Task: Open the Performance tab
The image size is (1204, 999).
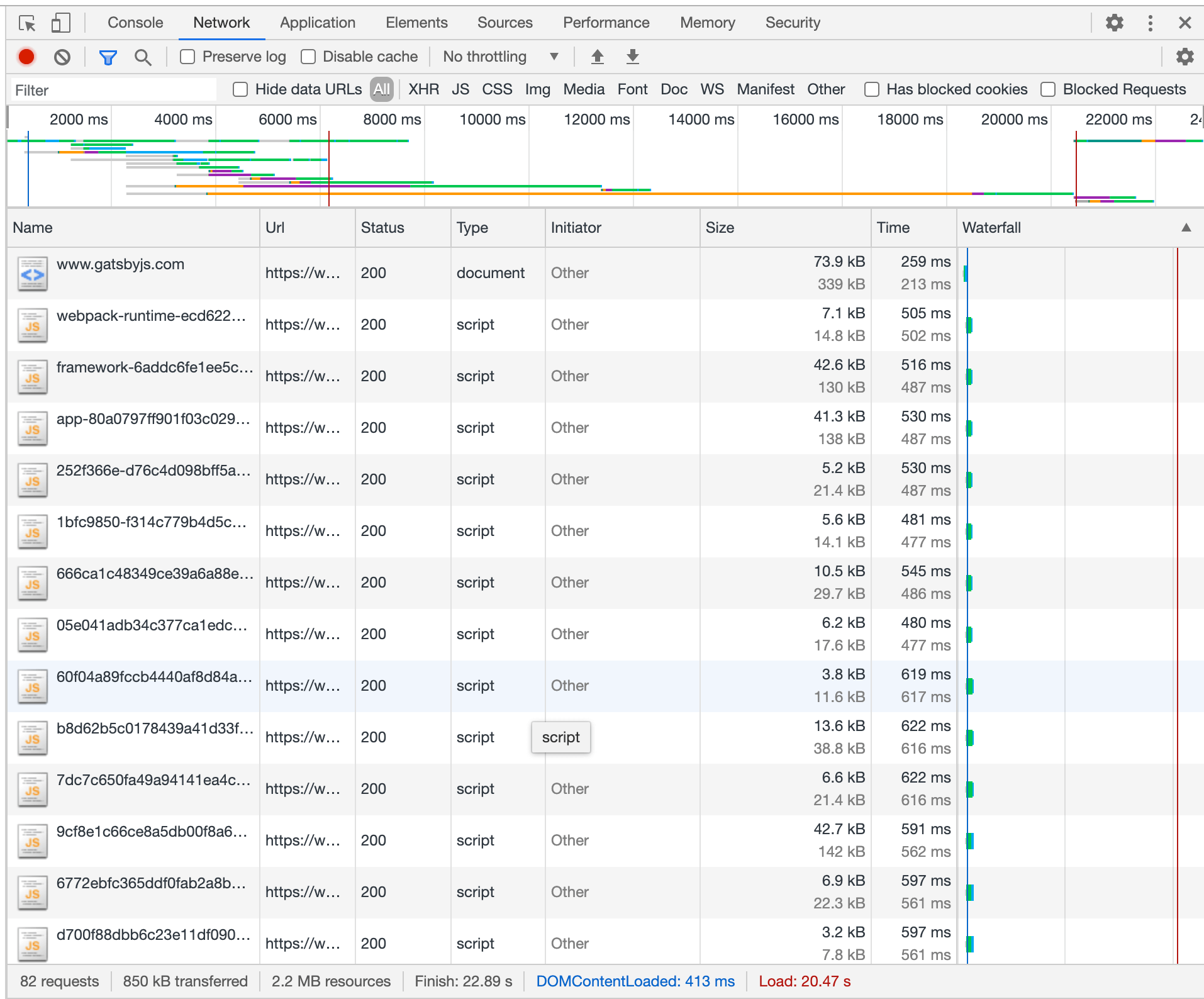Action: (606, 23)
